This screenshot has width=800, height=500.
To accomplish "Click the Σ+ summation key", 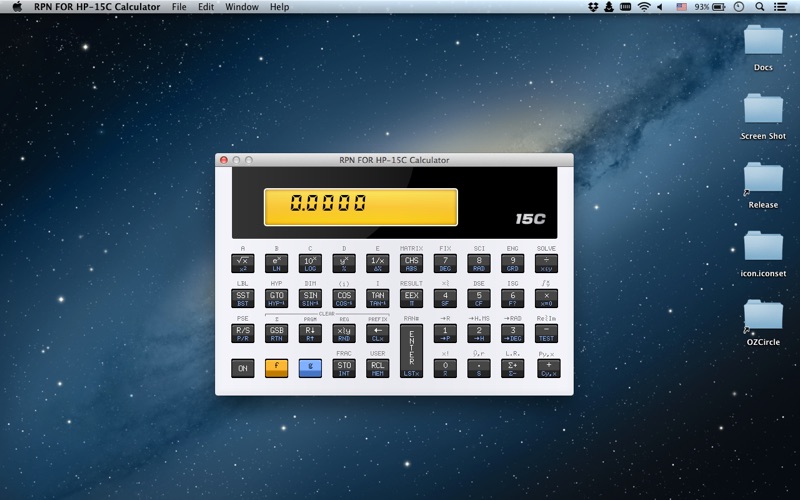I will pos(512,368).
